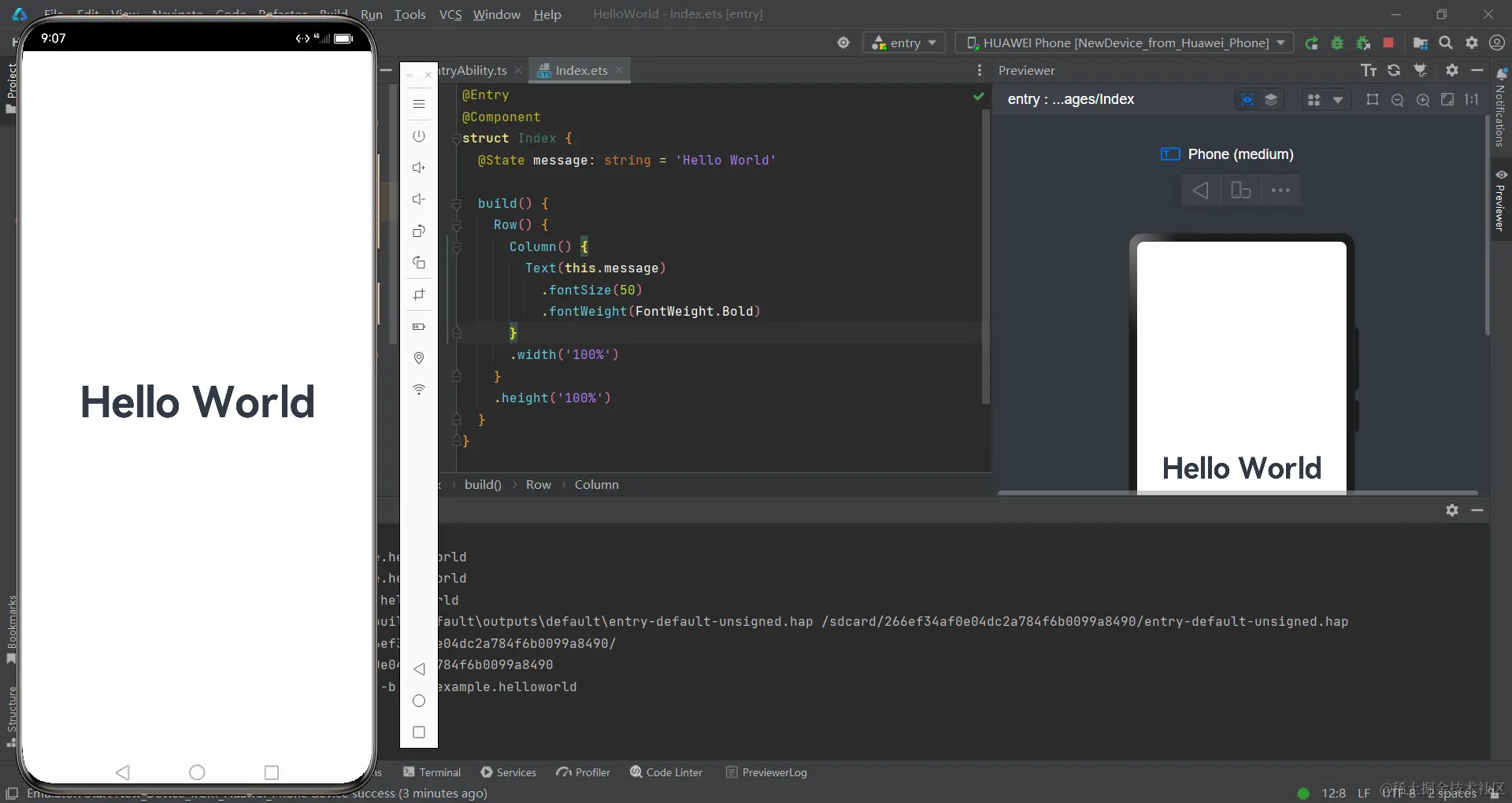
Task: Open the emulator battery settings
Action: pyautogui.click(x=419, y=326)
